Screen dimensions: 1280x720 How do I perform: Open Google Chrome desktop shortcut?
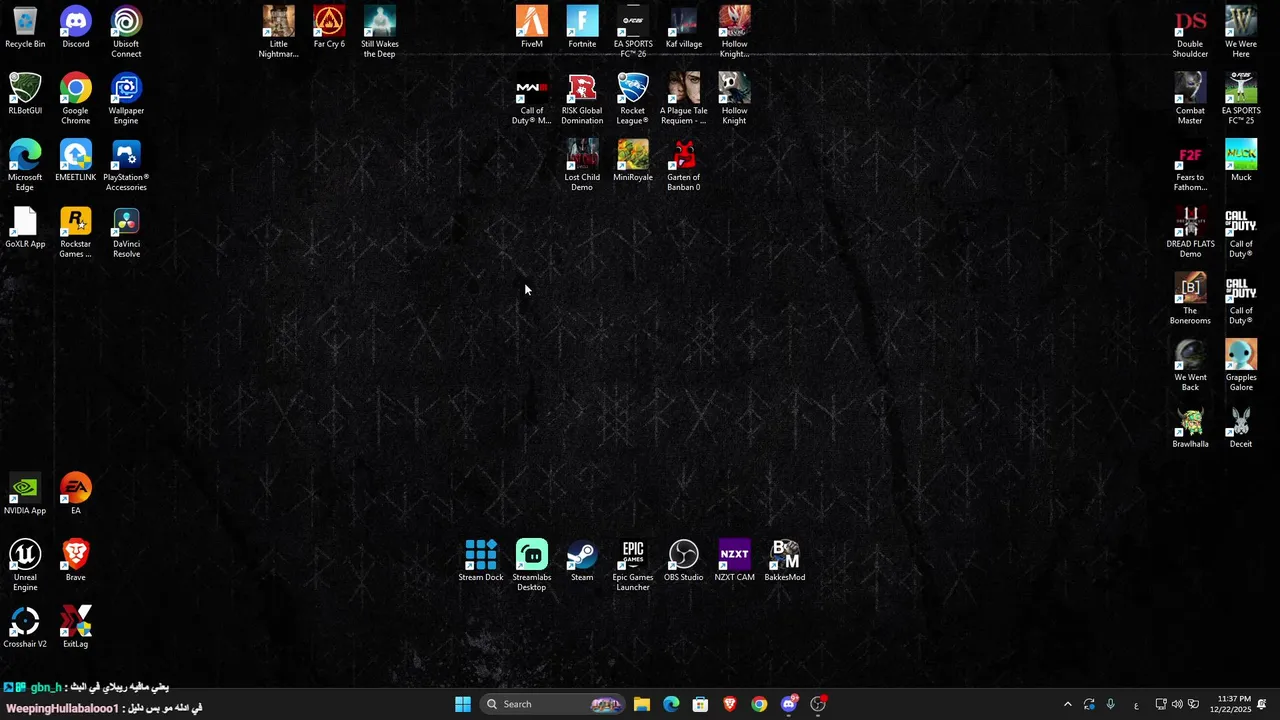point(76,99)
